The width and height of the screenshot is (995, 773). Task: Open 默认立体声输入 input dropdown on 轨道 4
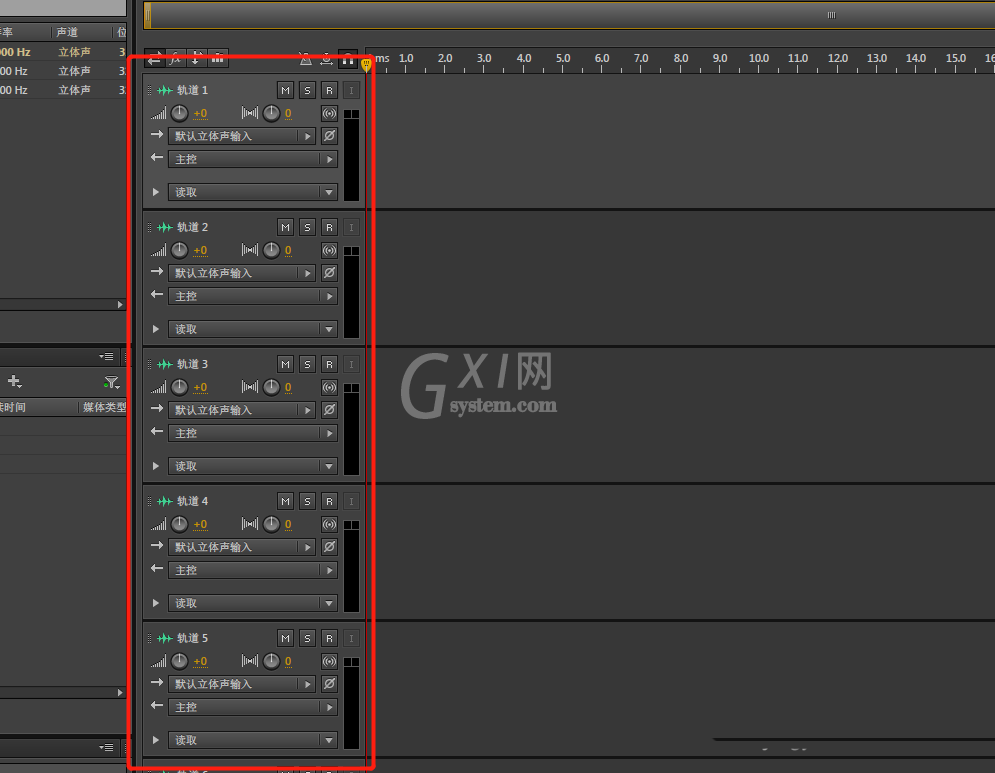242,547
